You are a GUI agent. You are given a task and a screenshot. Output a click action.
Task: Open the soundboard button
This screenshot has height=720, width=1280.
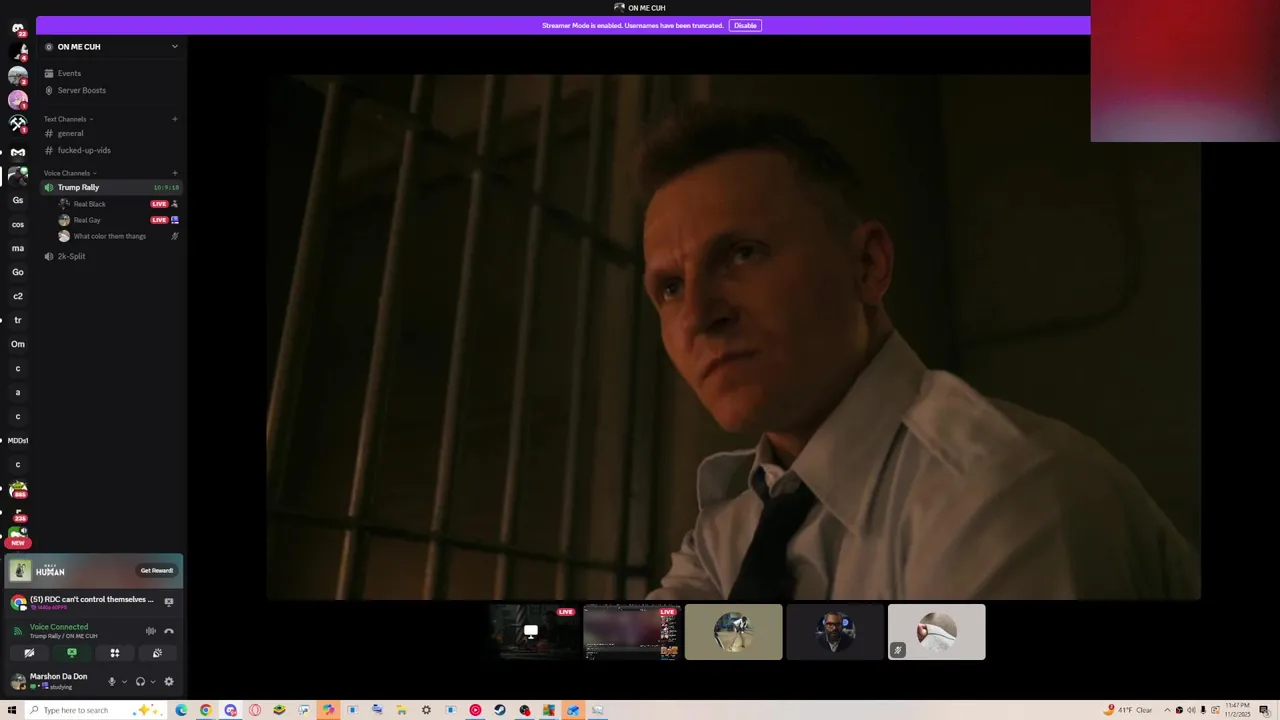pyautogui.click(x=157, y=653)
